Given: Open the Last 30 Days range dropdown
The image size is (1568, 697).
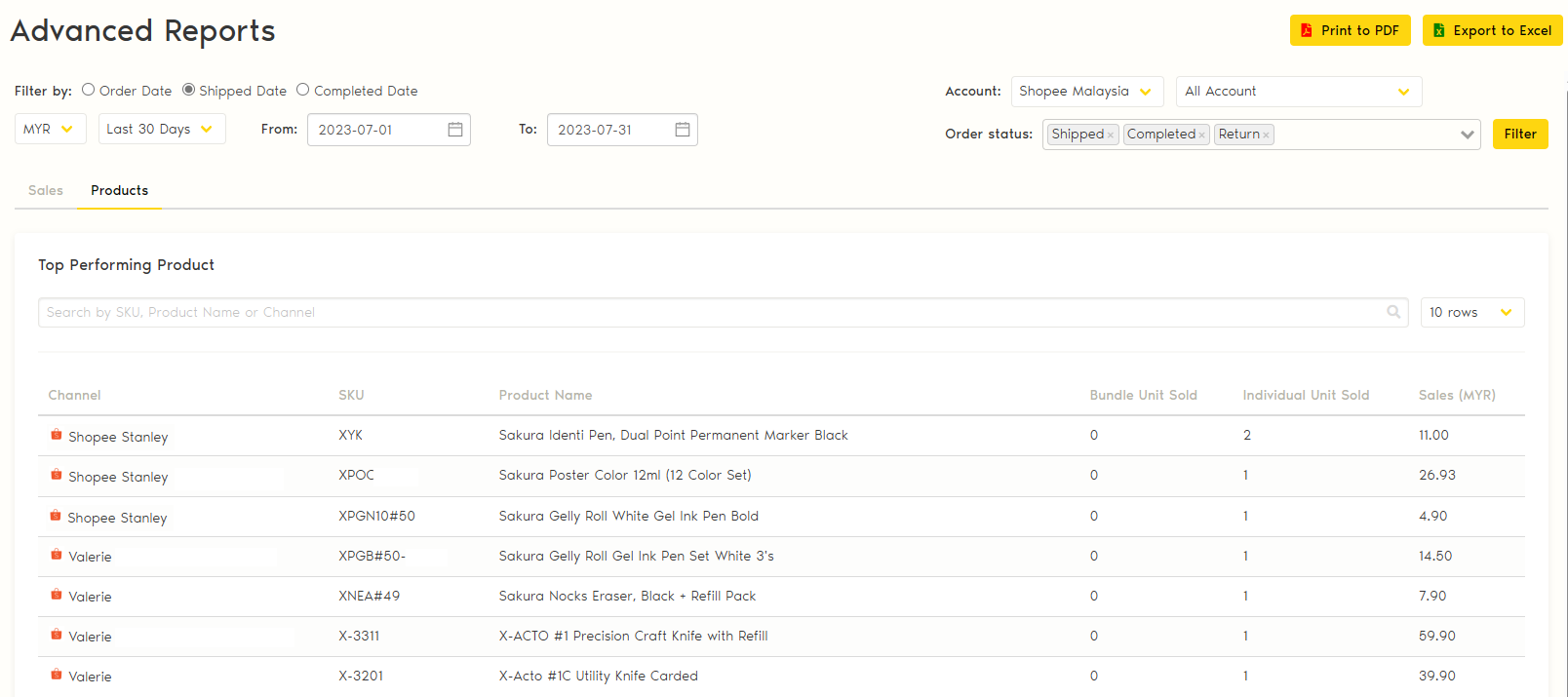Looking at the screenshot, I should pos(162,129).
